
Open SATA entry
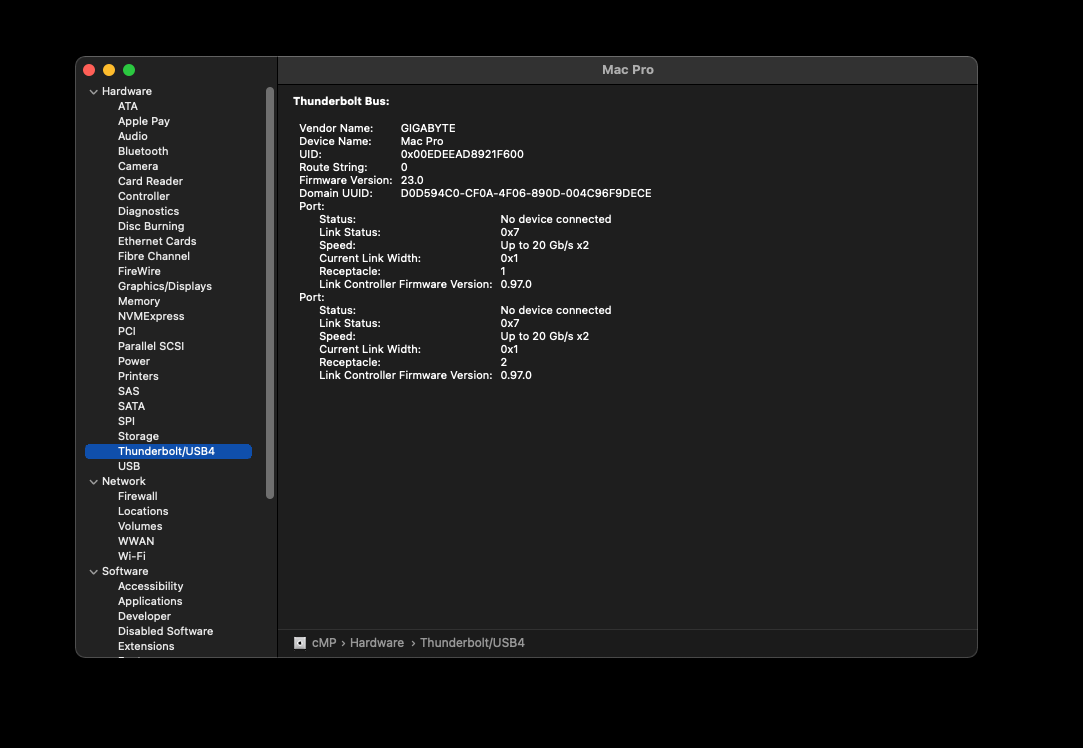[131, 406]
